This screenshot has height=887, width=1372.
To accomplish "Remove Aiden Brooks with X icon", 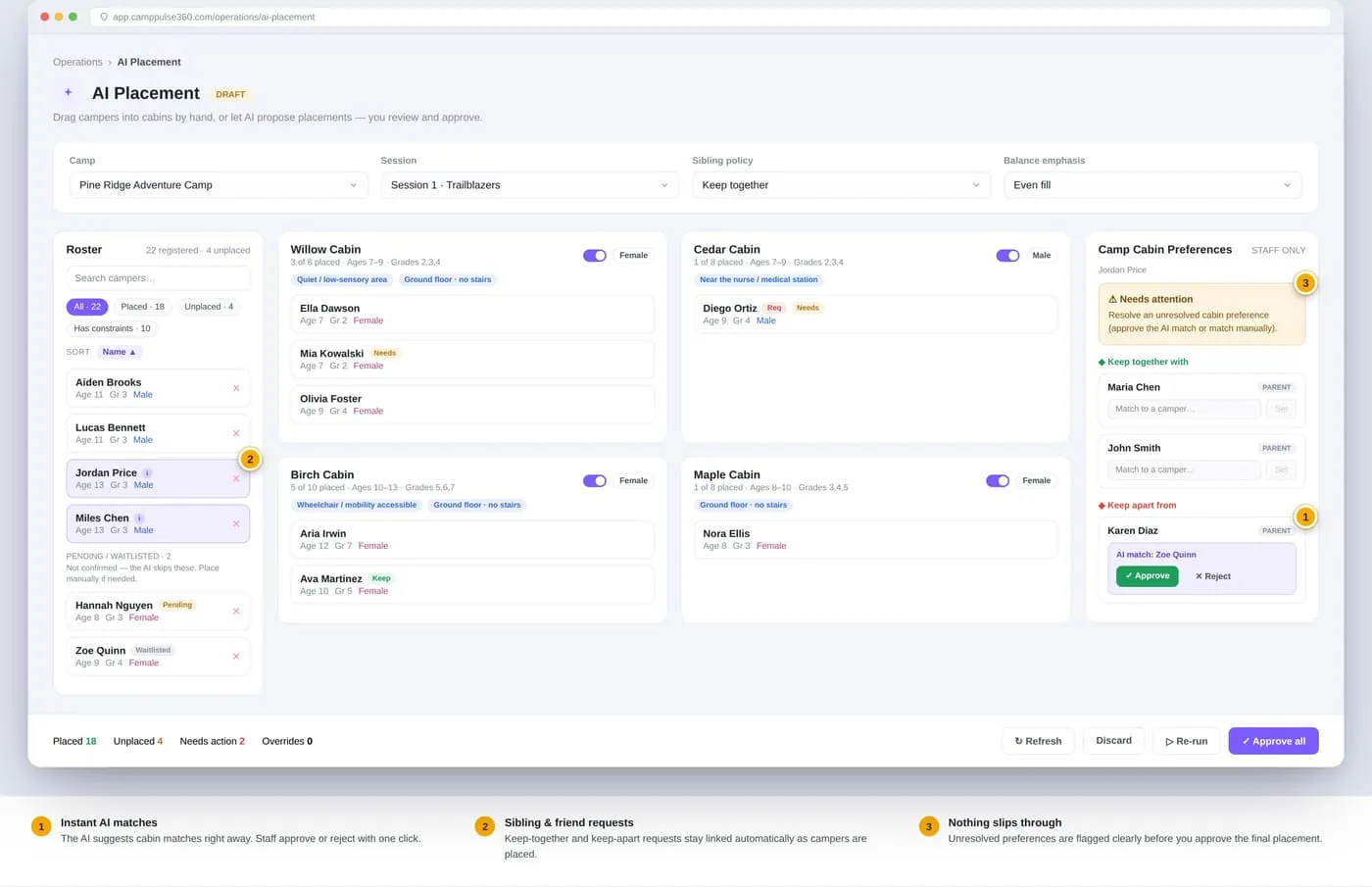I will (236, 388).
